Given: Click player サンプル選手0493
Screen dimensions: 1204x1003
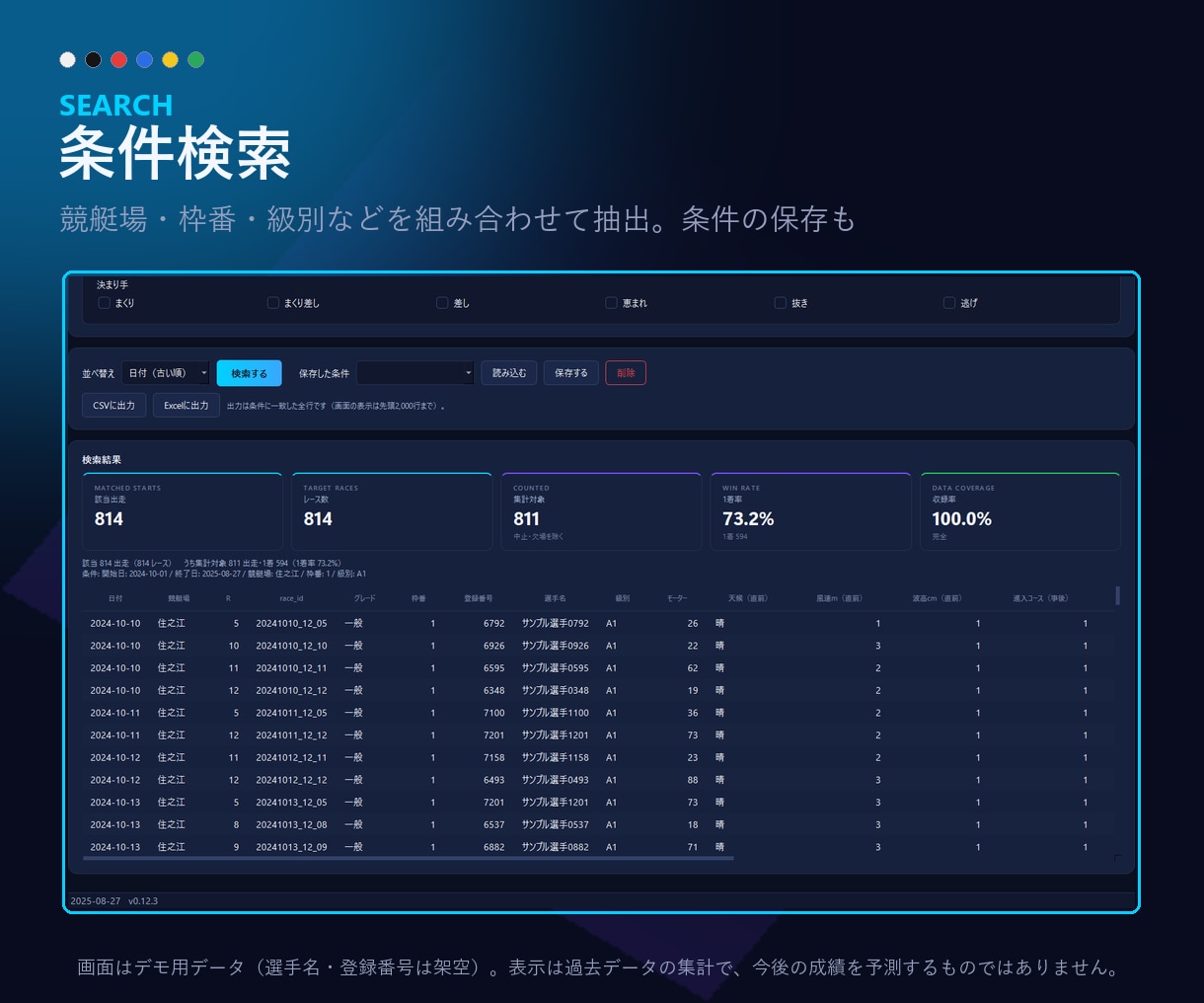Looking at the screenshot, I should pos(556,780).
